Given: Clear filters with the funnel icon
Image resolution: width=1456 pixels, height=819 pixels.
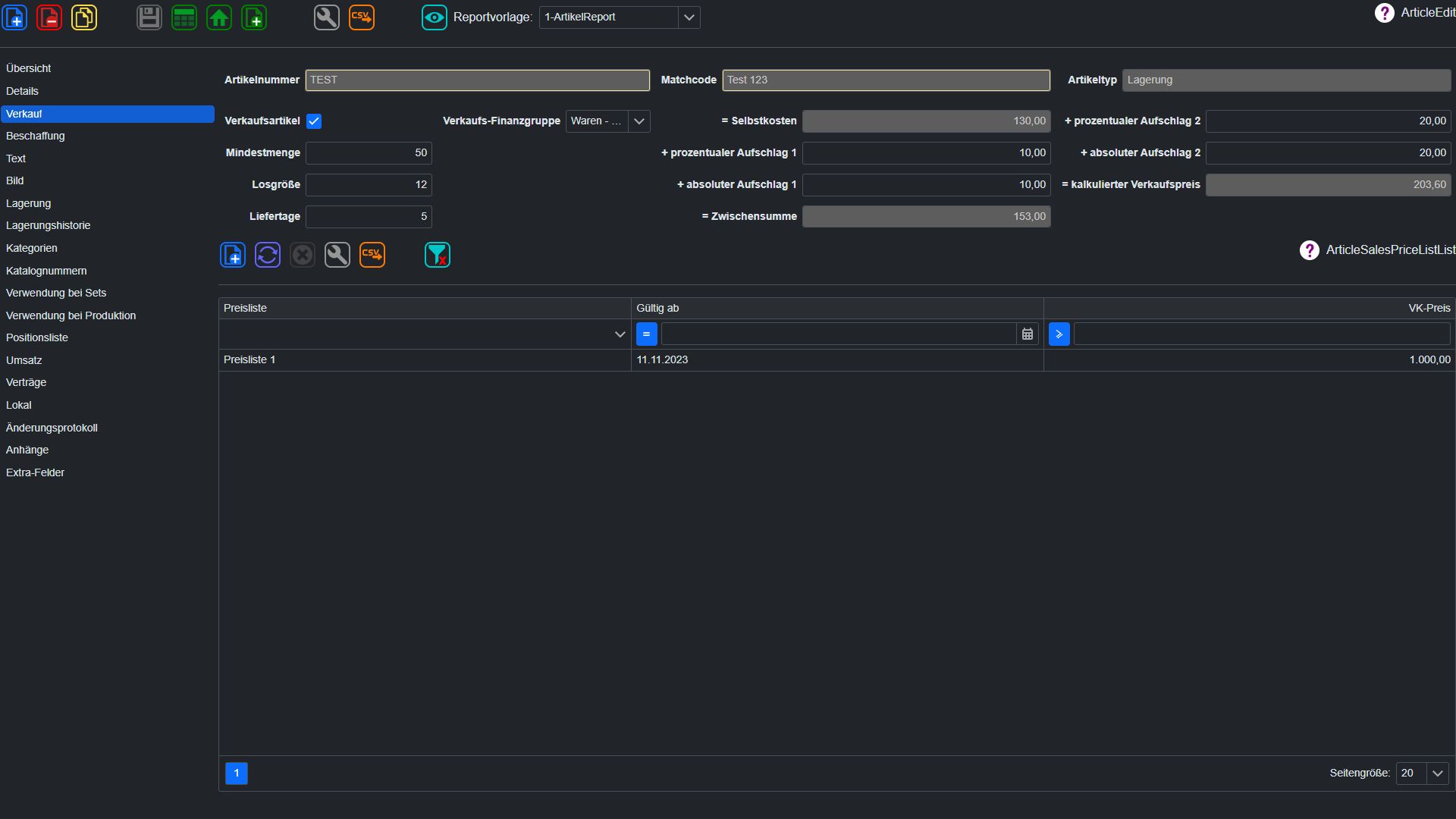Looking at the screenshot, I should click(x=438, y=255).
